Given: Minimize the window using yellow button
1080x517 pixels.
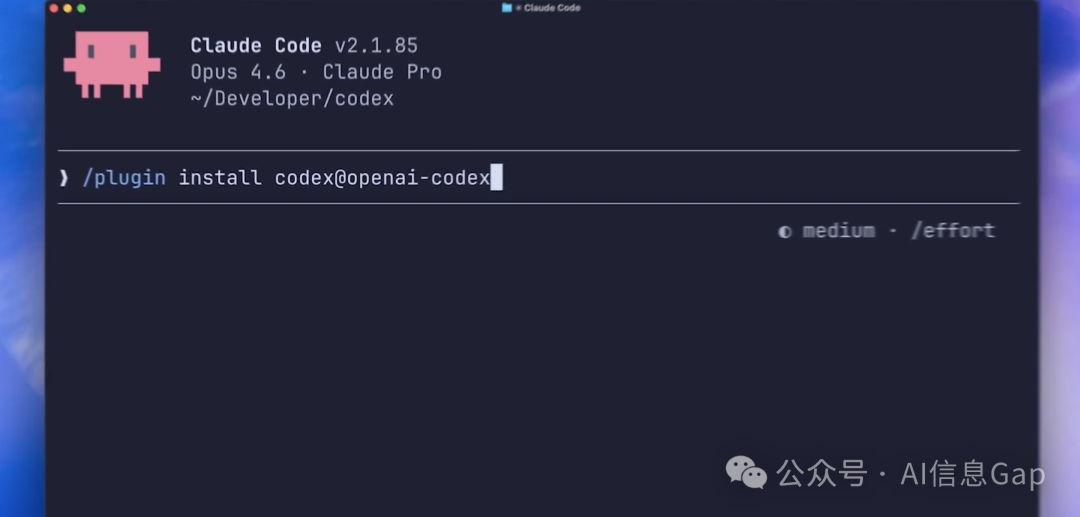Looking at the screenshot, I should pos(68,8).
